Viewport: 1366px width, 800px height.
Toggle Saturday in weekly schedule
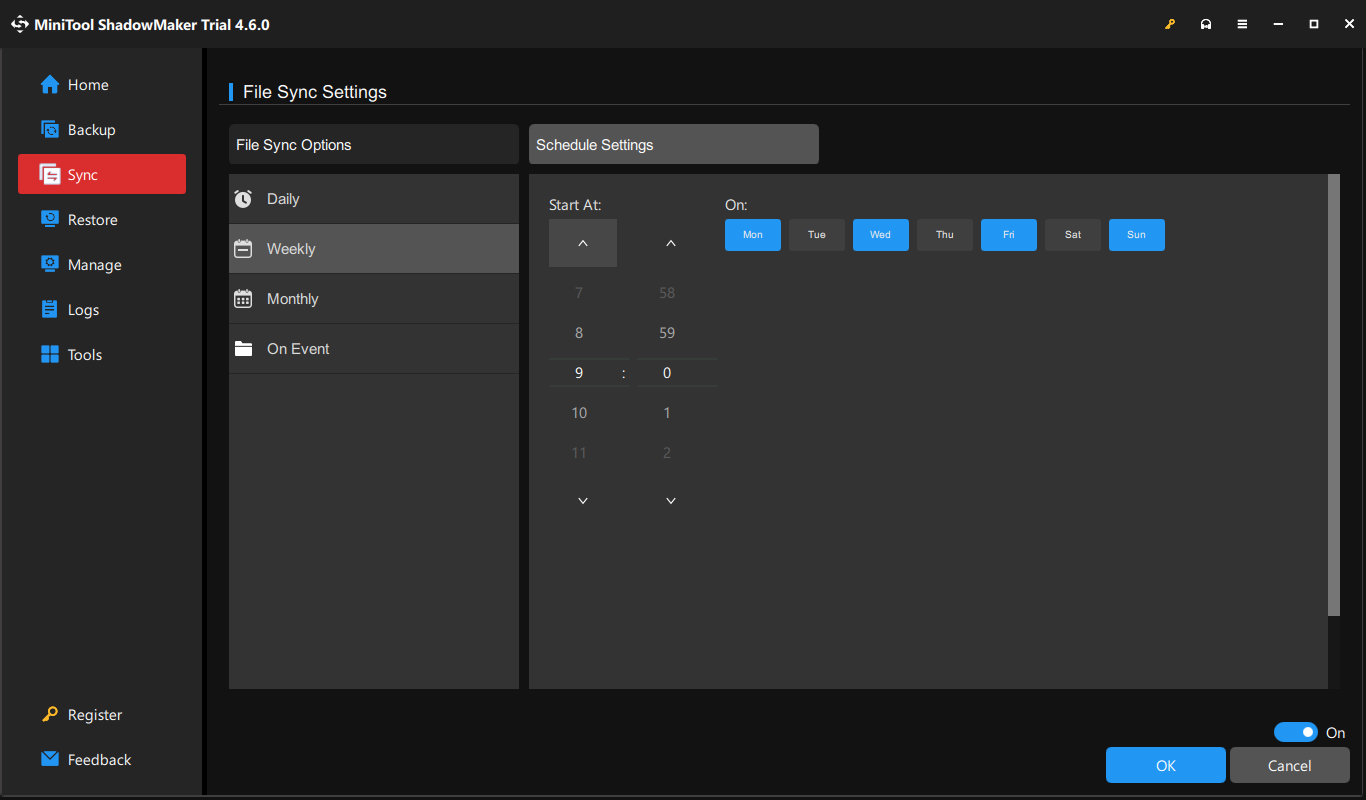click(1073, 235)
